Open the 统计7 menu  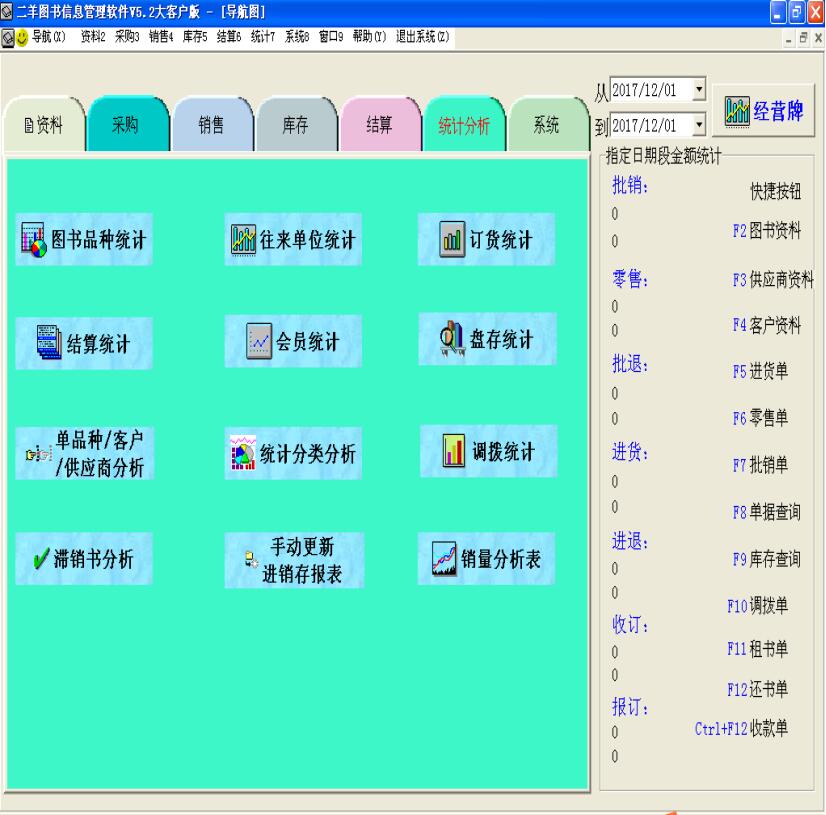pos(262,37)
